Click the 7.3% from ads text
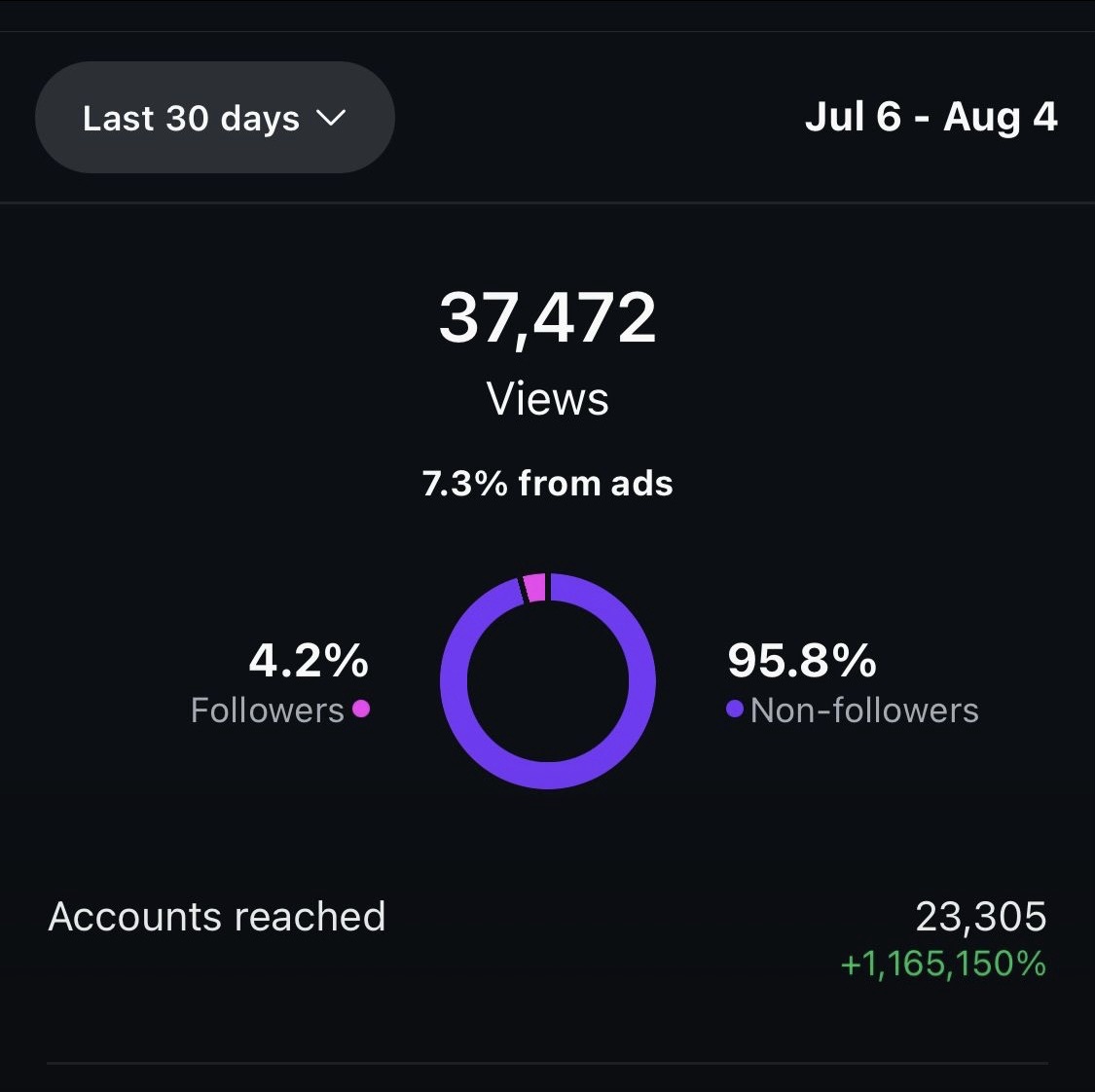The image size is (1095, 1092). pos(547,484)
